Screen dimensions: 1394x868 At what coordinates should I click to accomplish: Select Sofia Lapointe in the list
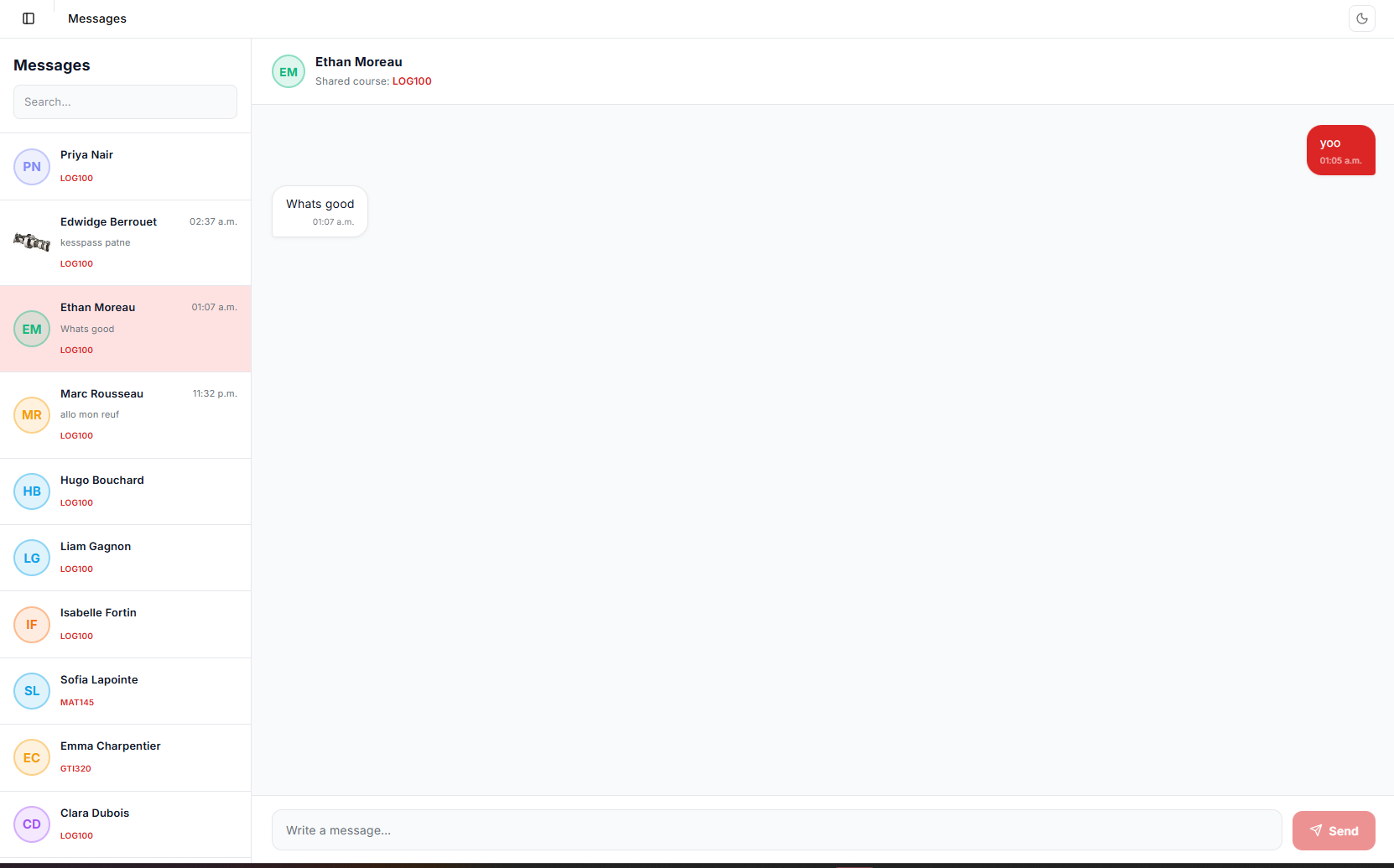point(125,691)
